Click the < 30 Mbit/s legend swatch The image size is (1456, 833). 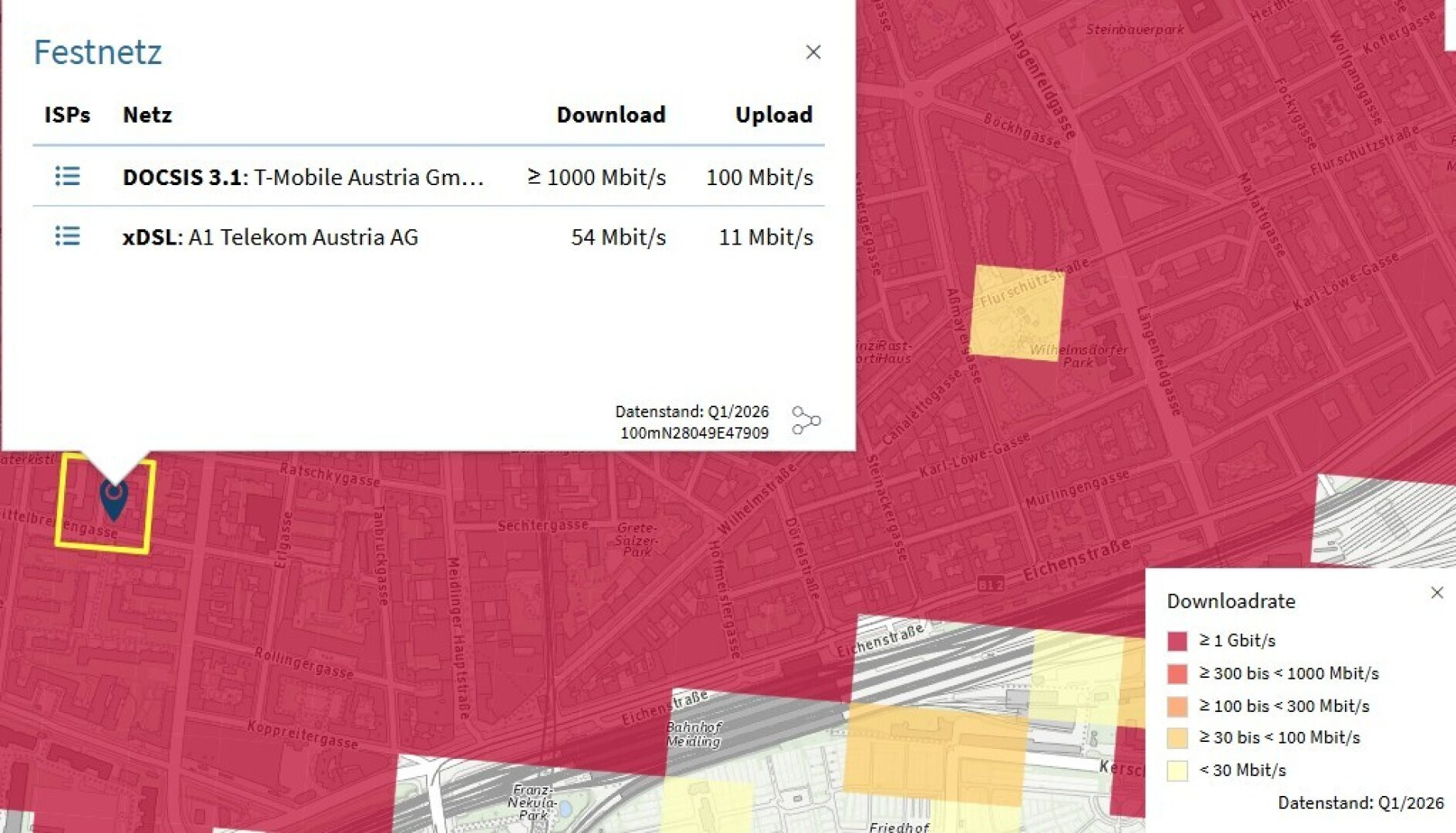(x=1177, y=771)
